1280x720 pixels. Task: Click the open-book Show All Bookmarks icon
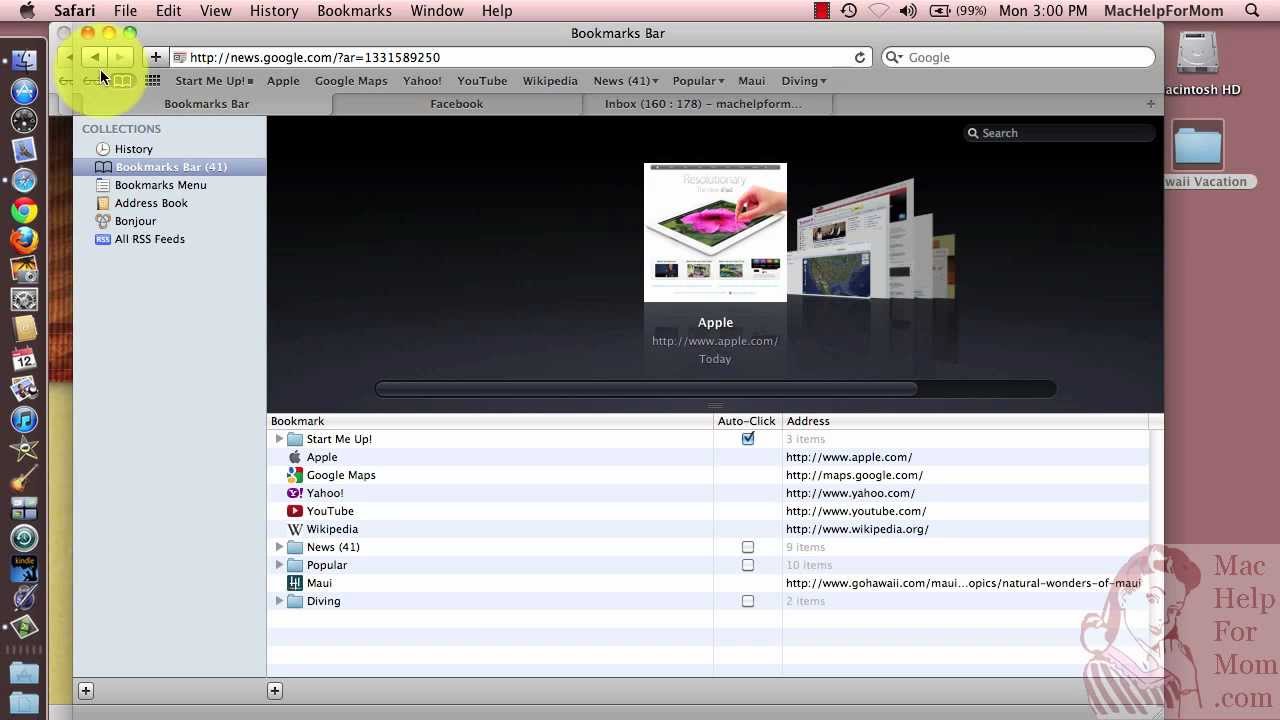[x=122, y=81]
